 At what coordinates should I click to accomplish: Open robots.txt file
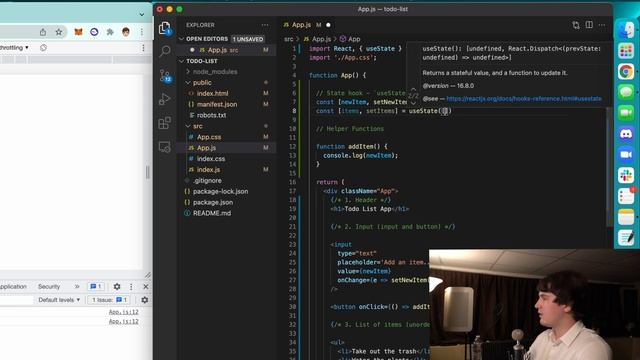(211, 115)
